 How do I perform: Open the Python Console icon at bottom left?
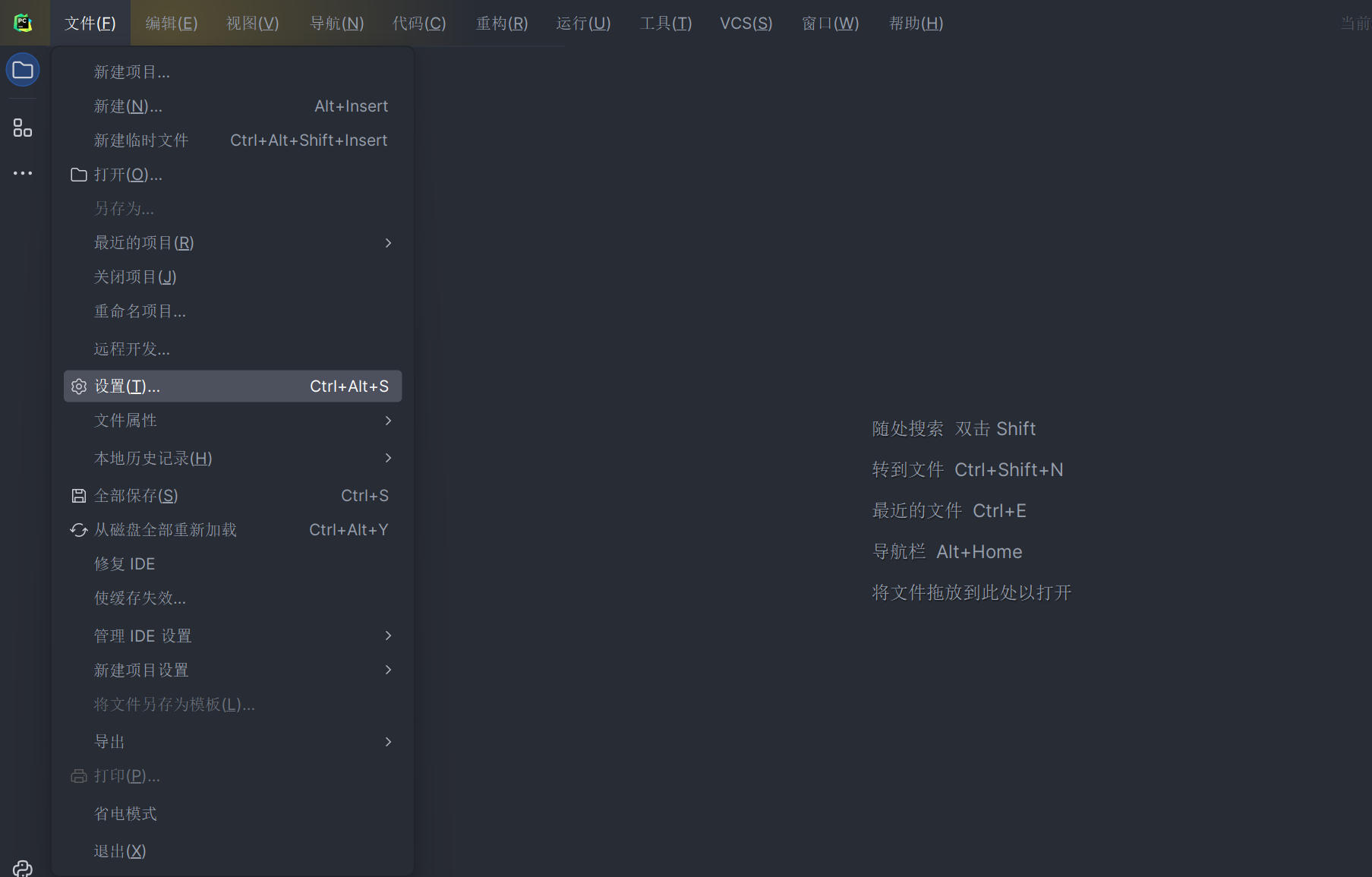click(x=23, y=869)
